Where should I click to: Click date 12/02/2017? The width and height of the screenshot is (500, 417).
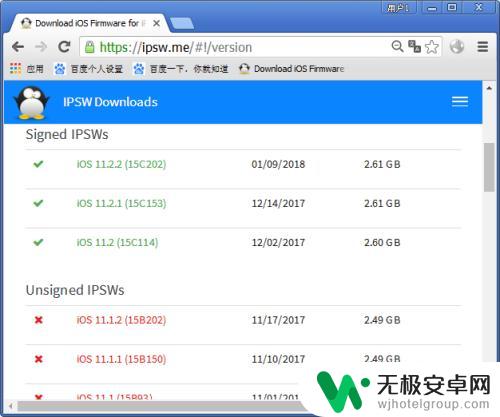pos(278,242)
